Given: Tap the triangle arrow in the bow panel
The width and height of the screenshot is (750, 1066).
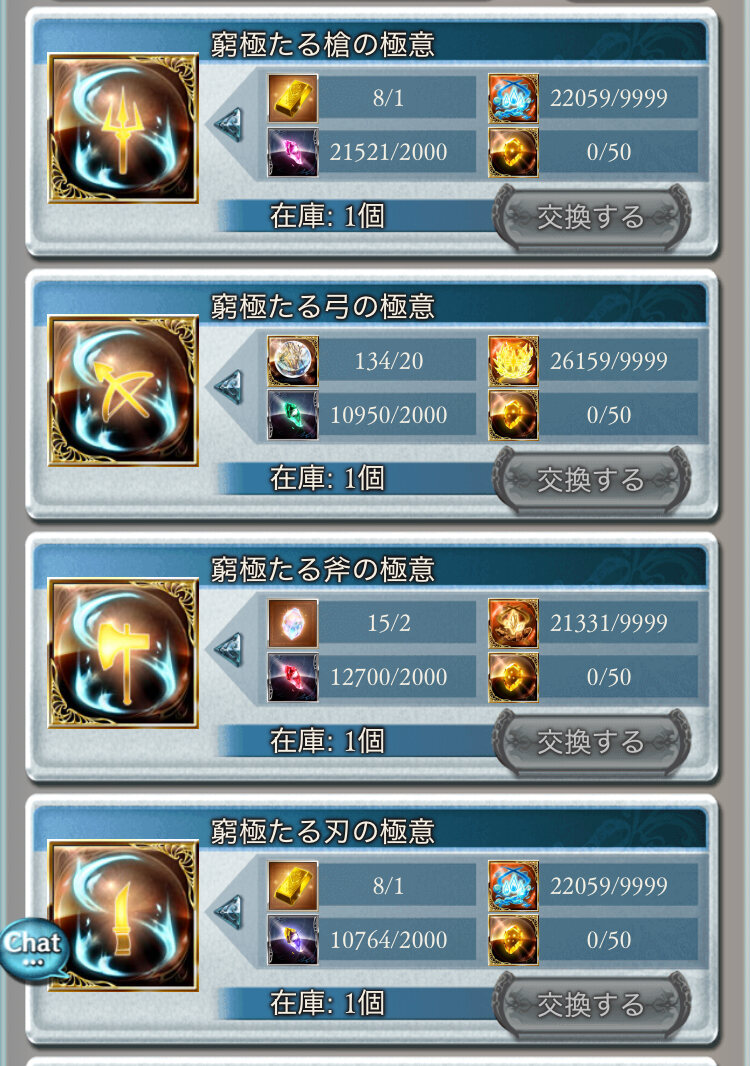Looking at the screenshot, I should [228, 388].
